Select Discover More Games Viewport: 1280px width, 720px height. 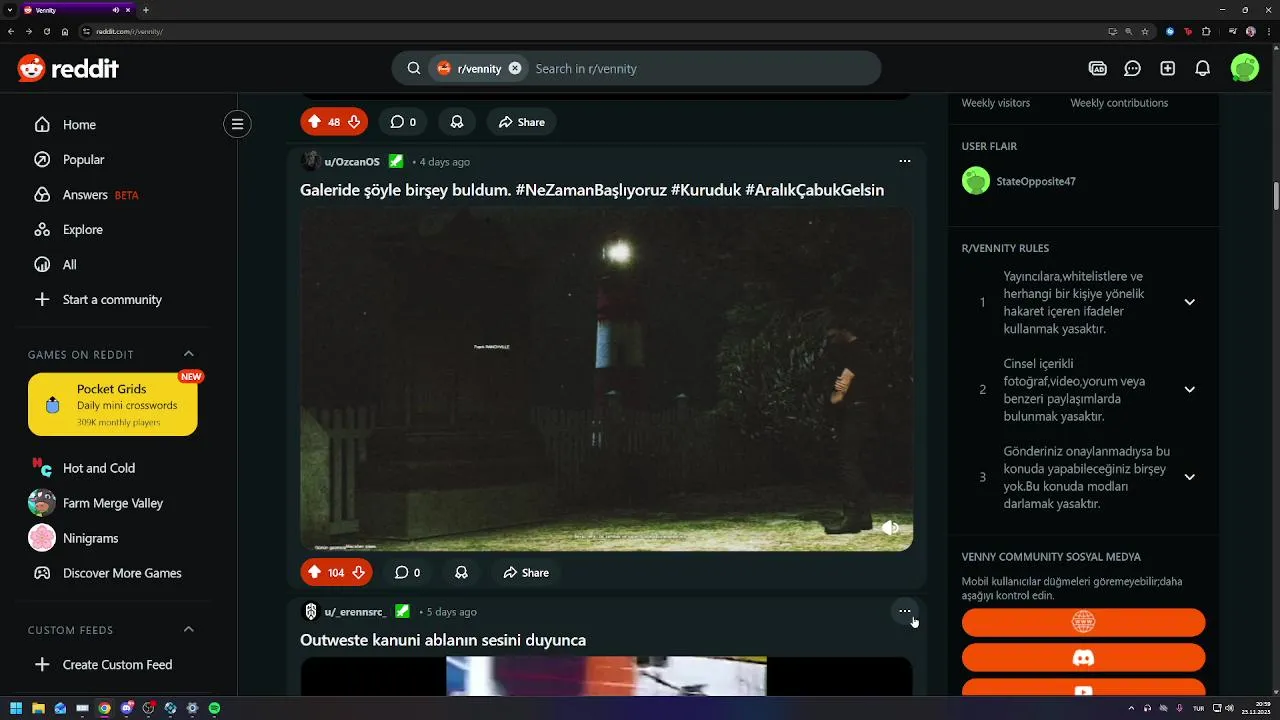click(x=120, y=573)
